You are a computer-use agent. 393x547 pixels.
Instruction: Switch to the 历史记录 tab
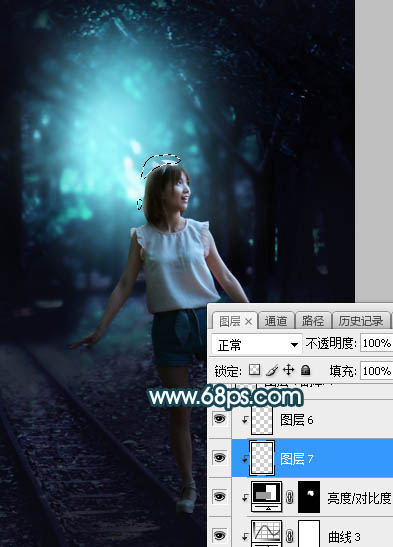(x=361, y=321)
